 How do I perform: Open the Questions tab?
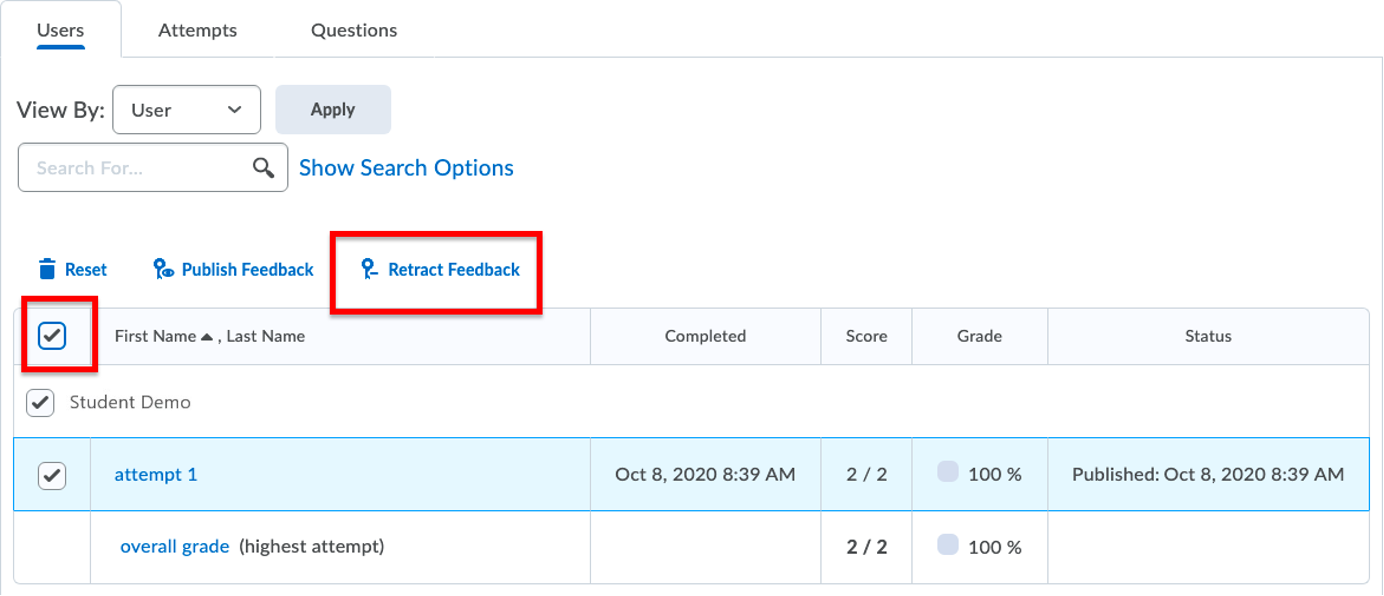(354, 30)
